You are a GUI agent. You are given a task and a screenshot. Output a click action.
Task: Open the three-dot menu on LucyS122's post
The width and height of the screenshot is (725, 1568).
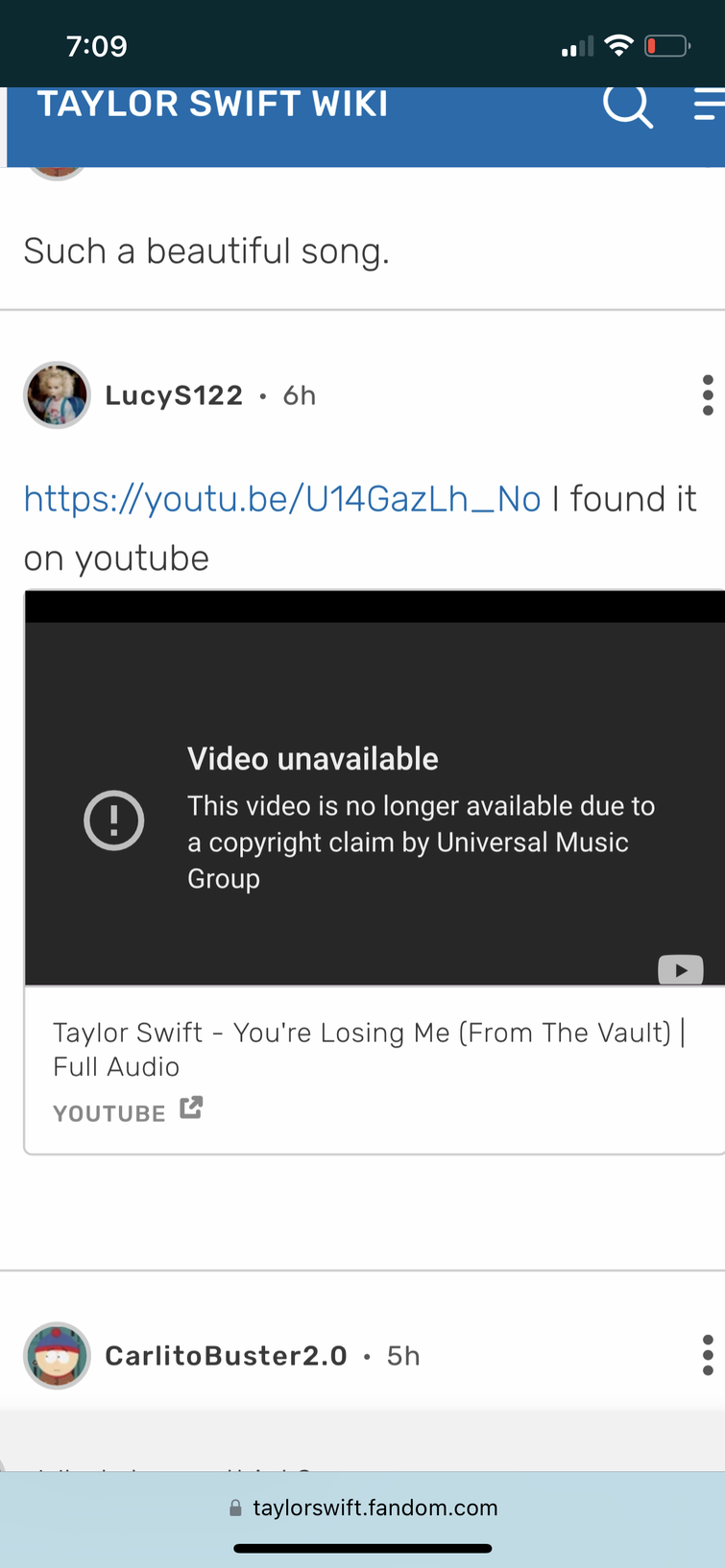pyautogui.click(x=708, y=395)
